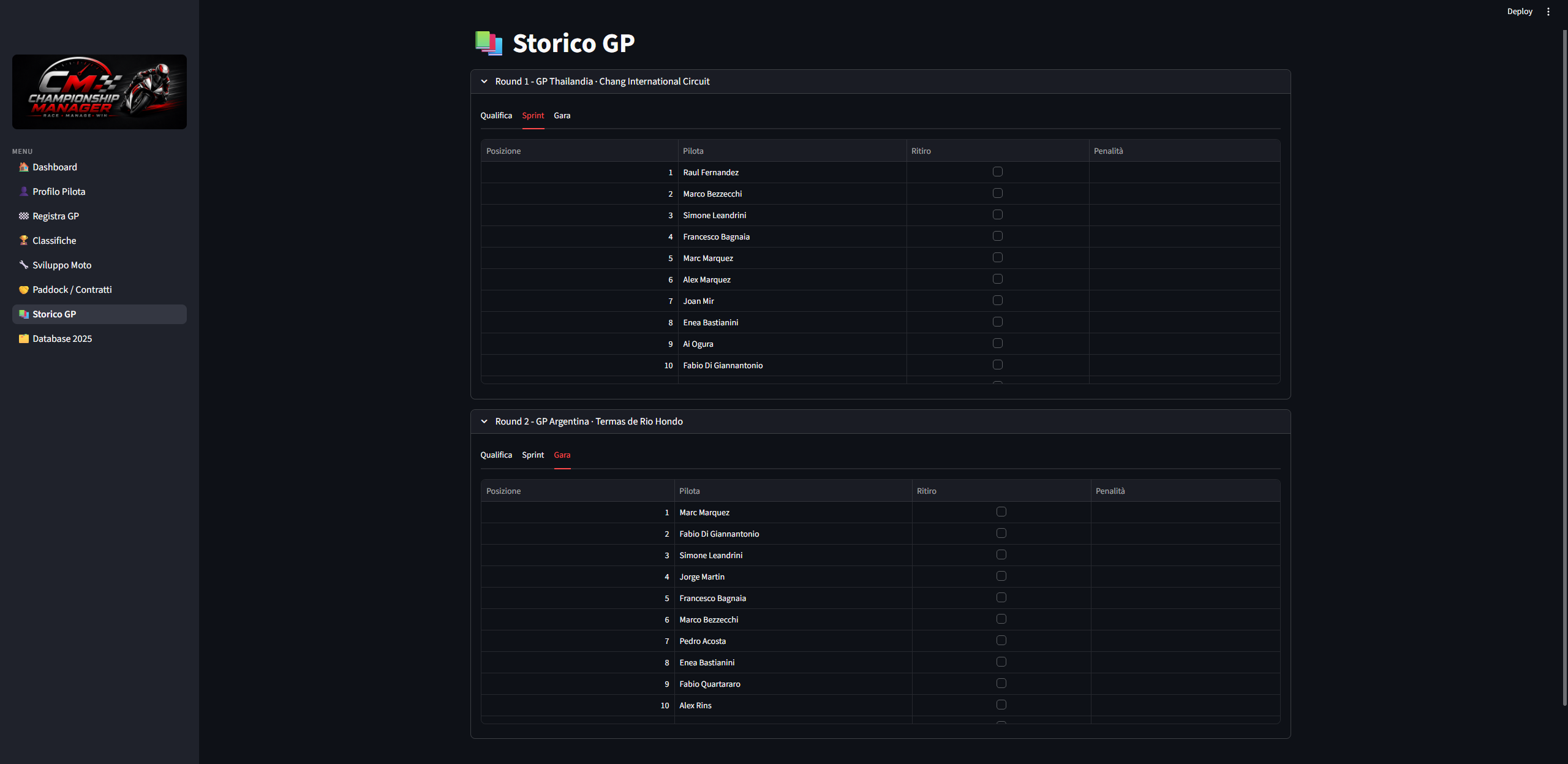Click Pilota column header in Round 2 table
Viewport: 1568px width, 764px height.
click(x=793, y=491)
